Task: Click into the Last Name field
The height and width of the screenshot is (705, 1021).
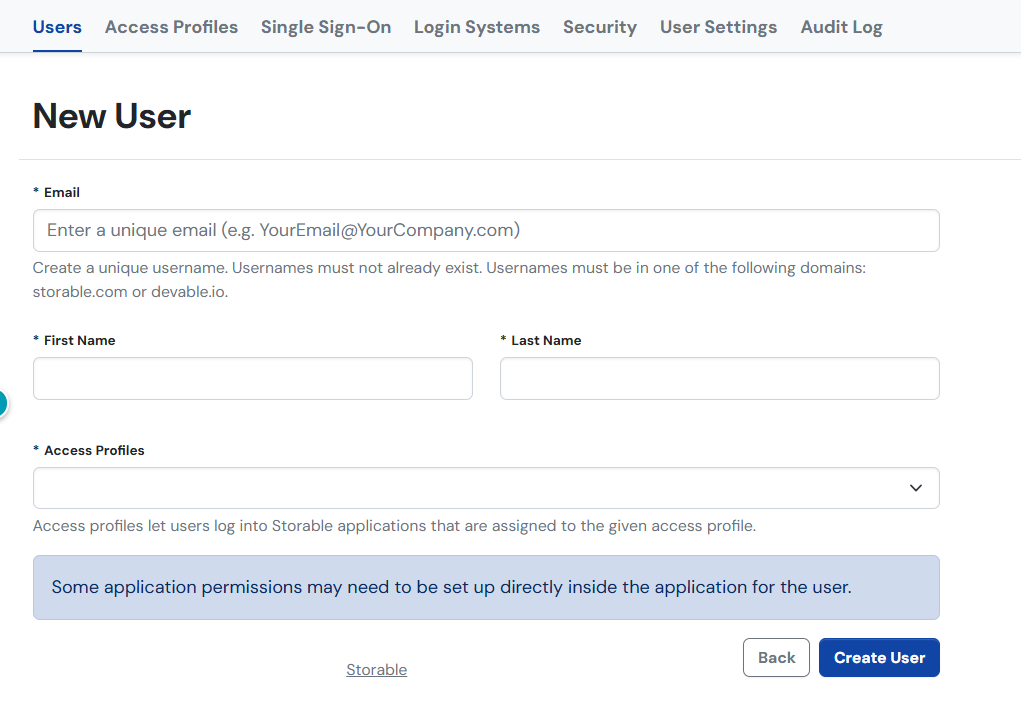Action: 719,379
